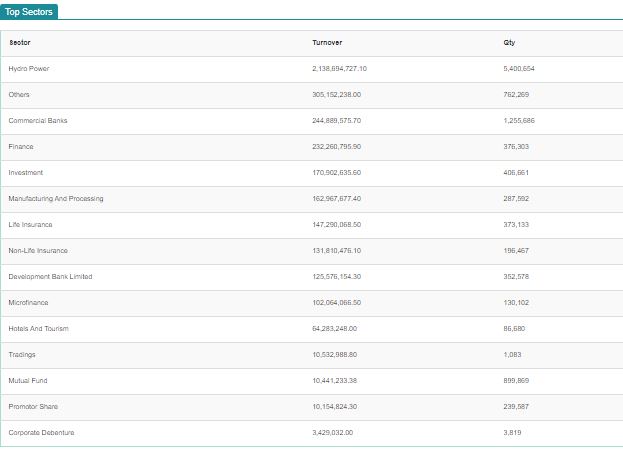Viewport: 623px width, 454px height.
Task: Select Life Insurance turnover 147,290,068.50
Action: pyautogui.click(x=337, y=224)
